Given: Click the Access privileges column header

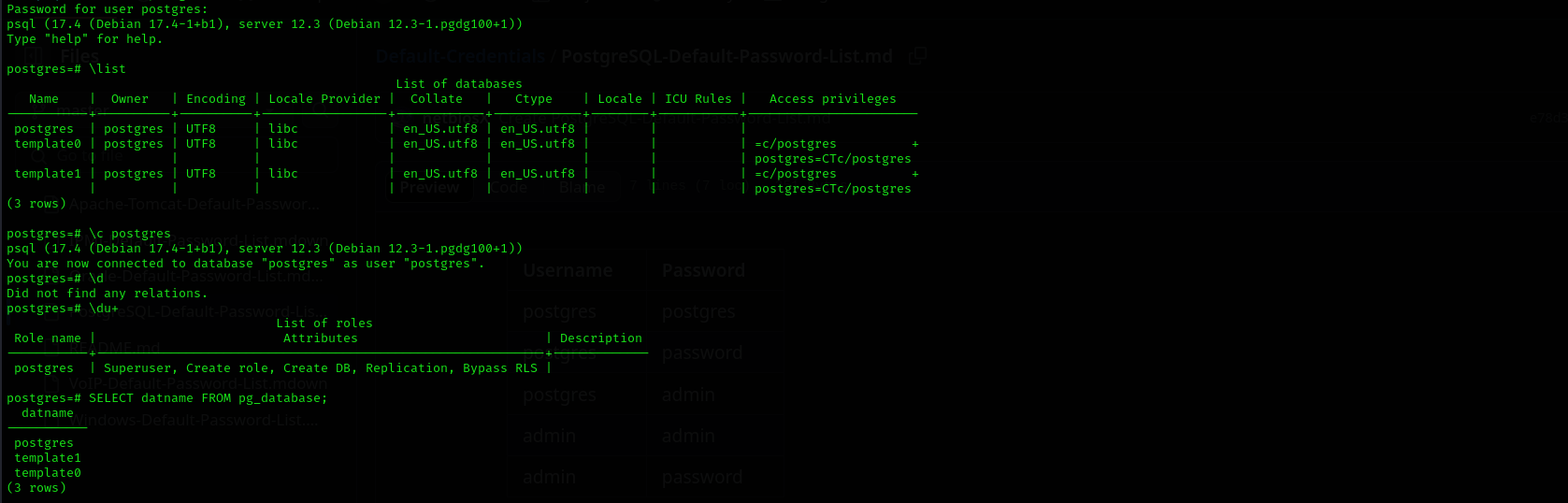Looking at the screenshot, I should pyautogui.click(x=832, y=99).
